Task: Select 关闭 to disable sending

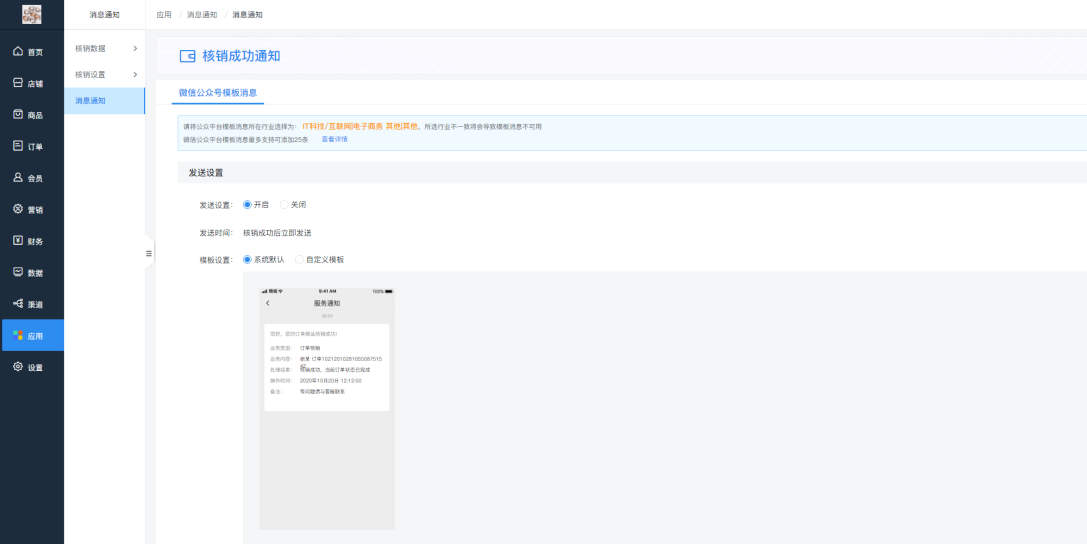Action: pyautogui.click(x=284, y=204)
